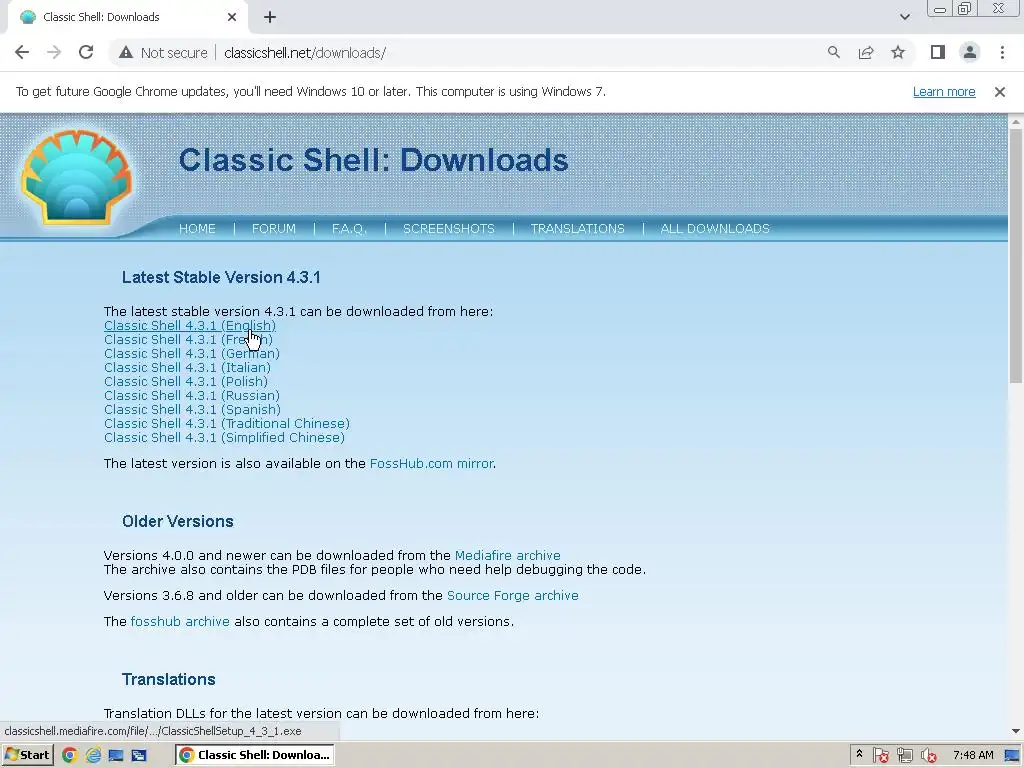
Task: Click the Learn more link
Action: pyautogui.click(x=944, y=92)
